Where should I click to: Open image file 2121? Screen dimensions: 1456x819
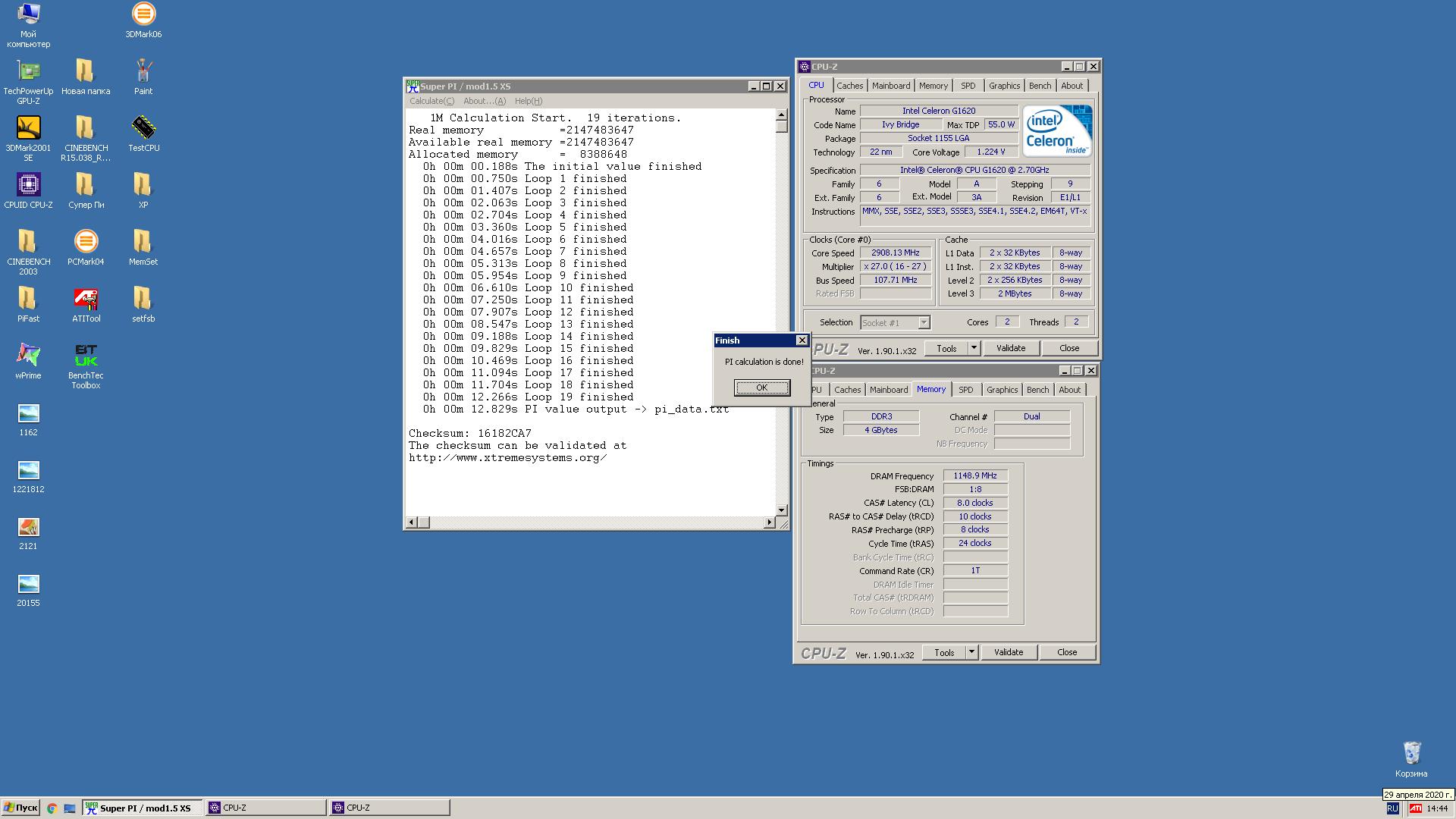pyautogui.click(x=28, y=532)
